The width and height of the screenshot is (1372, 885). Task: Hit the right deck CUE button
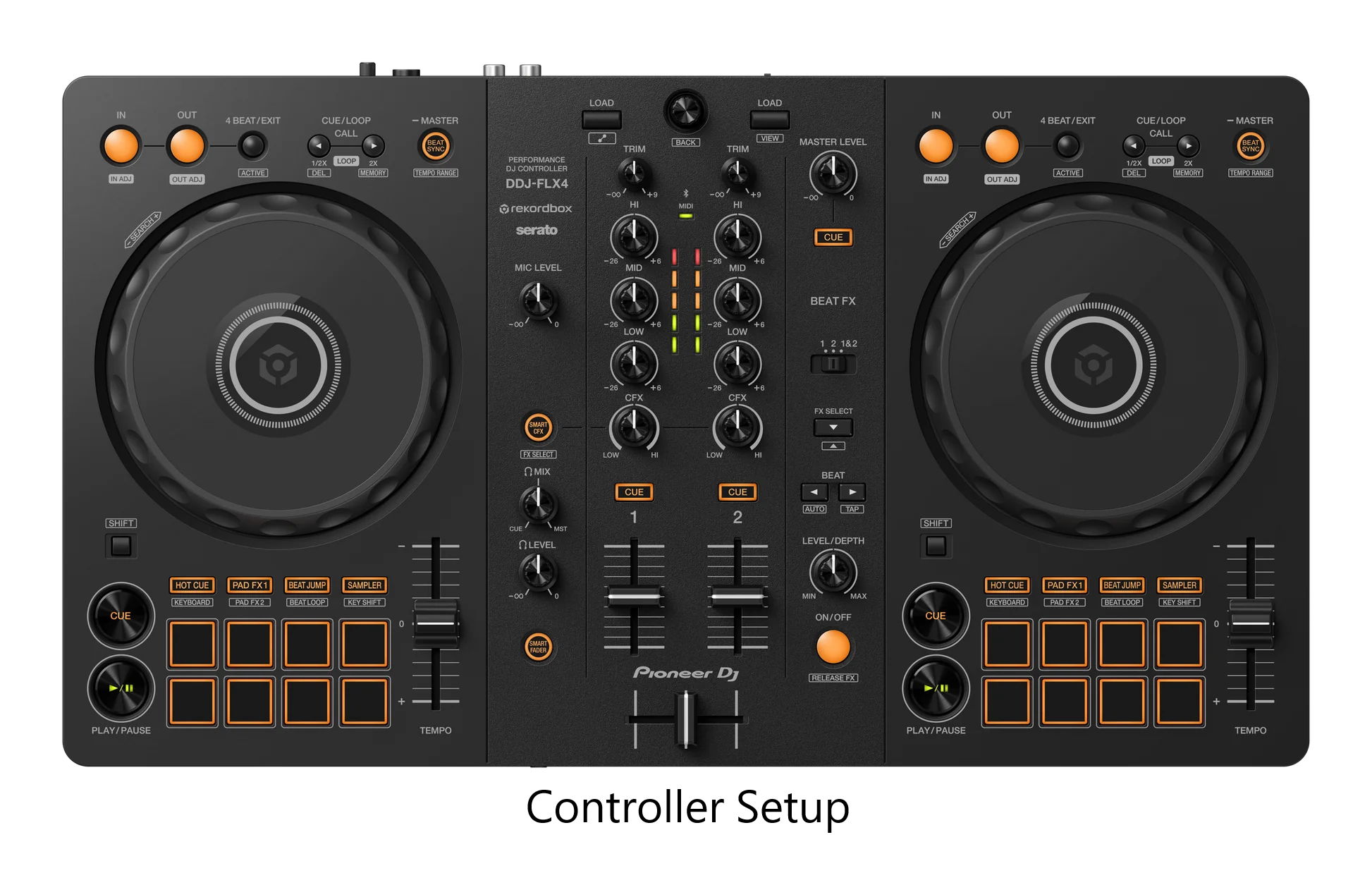click(936, 616)
